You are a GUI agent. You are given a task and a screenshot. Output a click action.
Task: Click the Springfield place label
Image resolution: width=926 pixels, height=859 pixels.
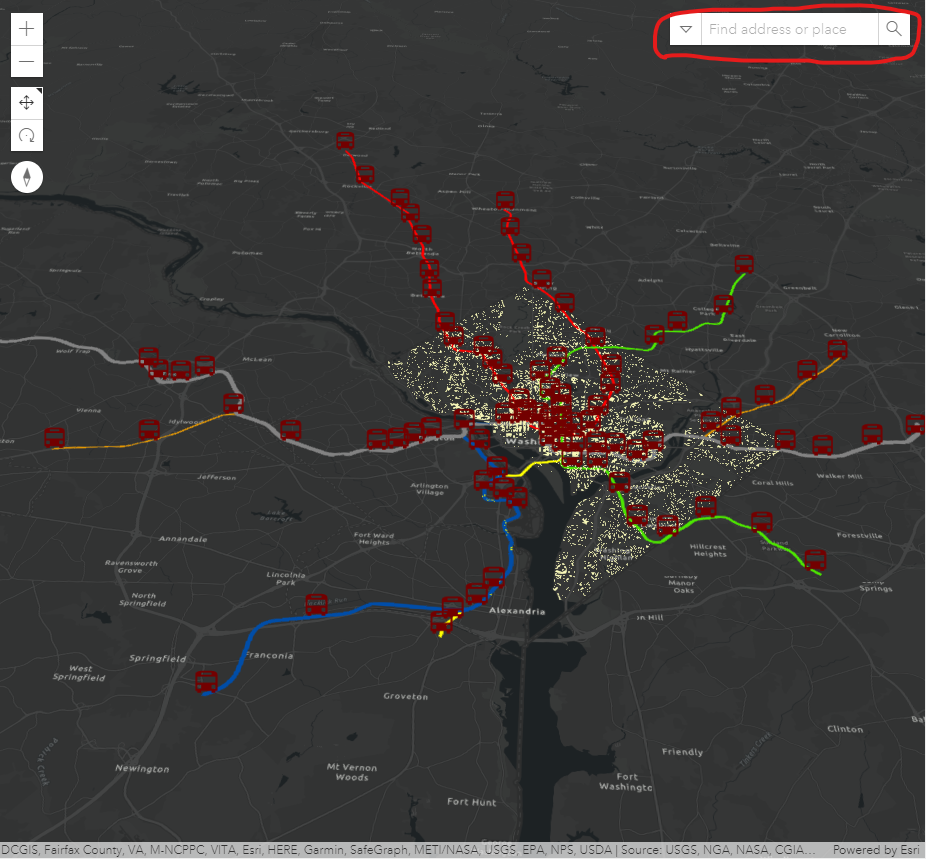(157, 659)
